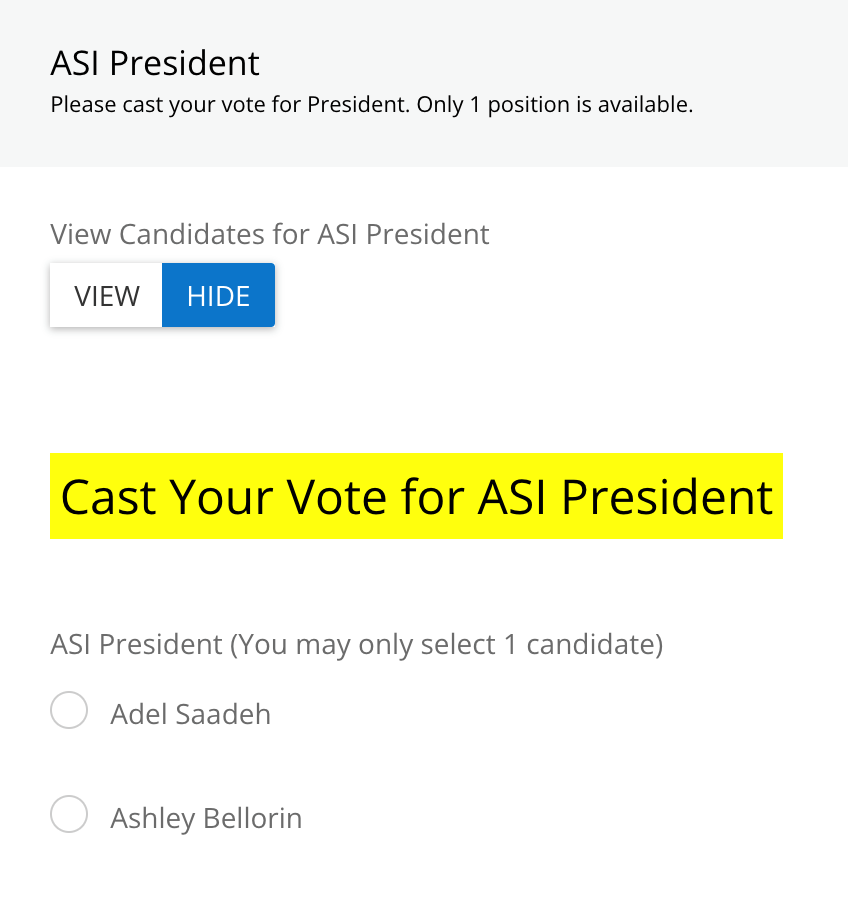This screenshot has height=904, width=848.
Task: Open the candidate list for ASI President
Action: pyautogui.click(x=106, y=295)
